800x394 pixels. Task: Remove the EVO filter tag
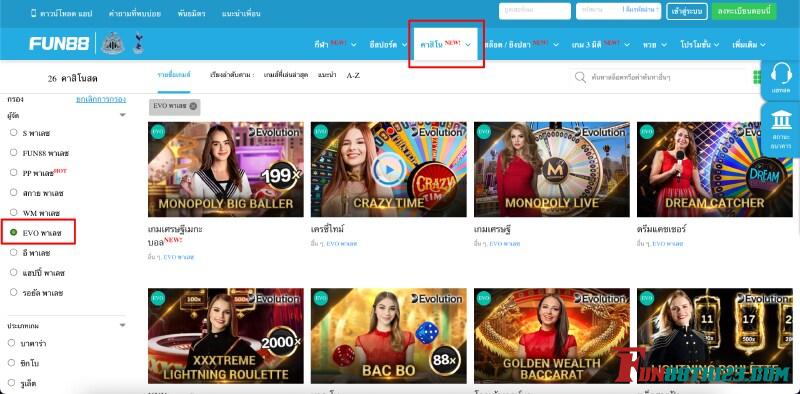click(193, 106)
